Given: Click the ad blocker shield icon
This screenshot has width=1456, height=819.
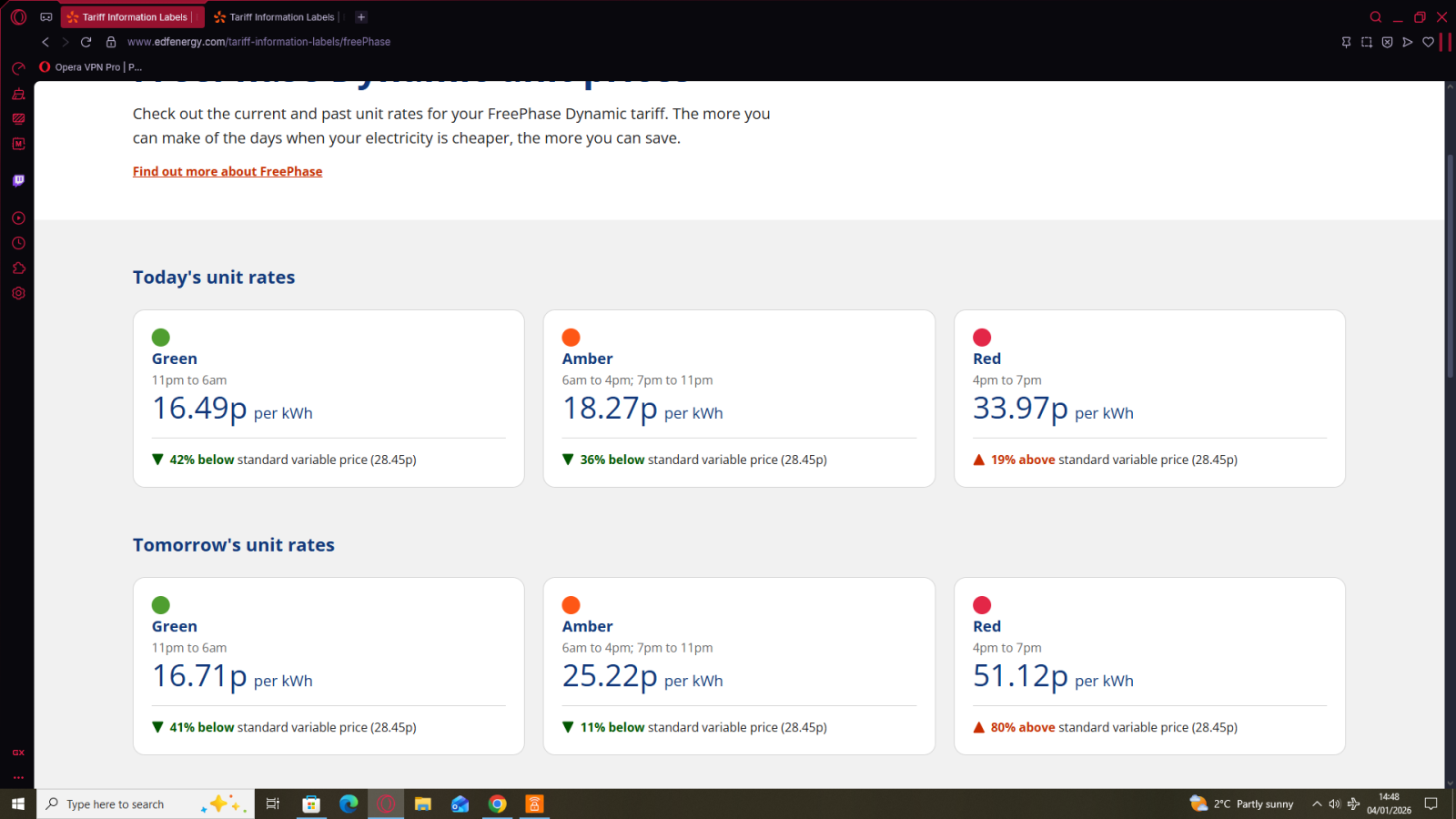Looking at the screenshot, I should coord(1387,42).
